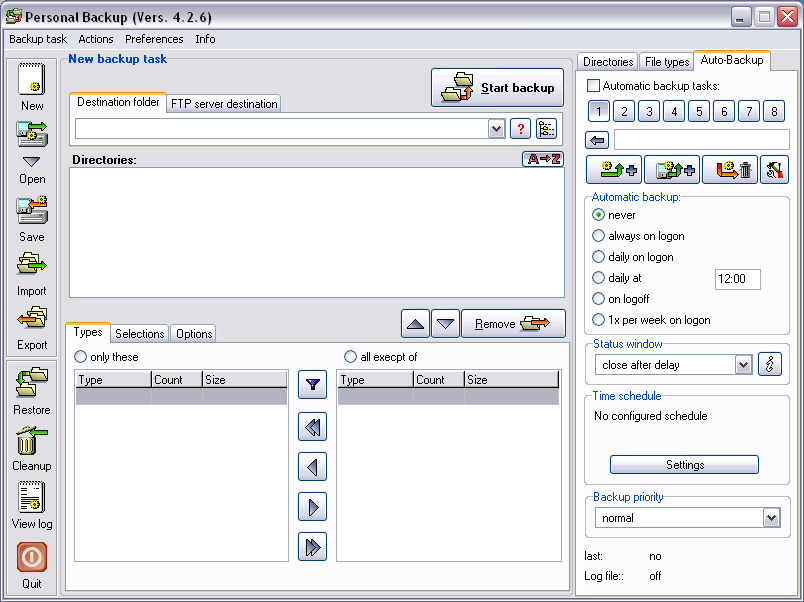
Task: Click the red Quit power icon
Action: [32, 557]
